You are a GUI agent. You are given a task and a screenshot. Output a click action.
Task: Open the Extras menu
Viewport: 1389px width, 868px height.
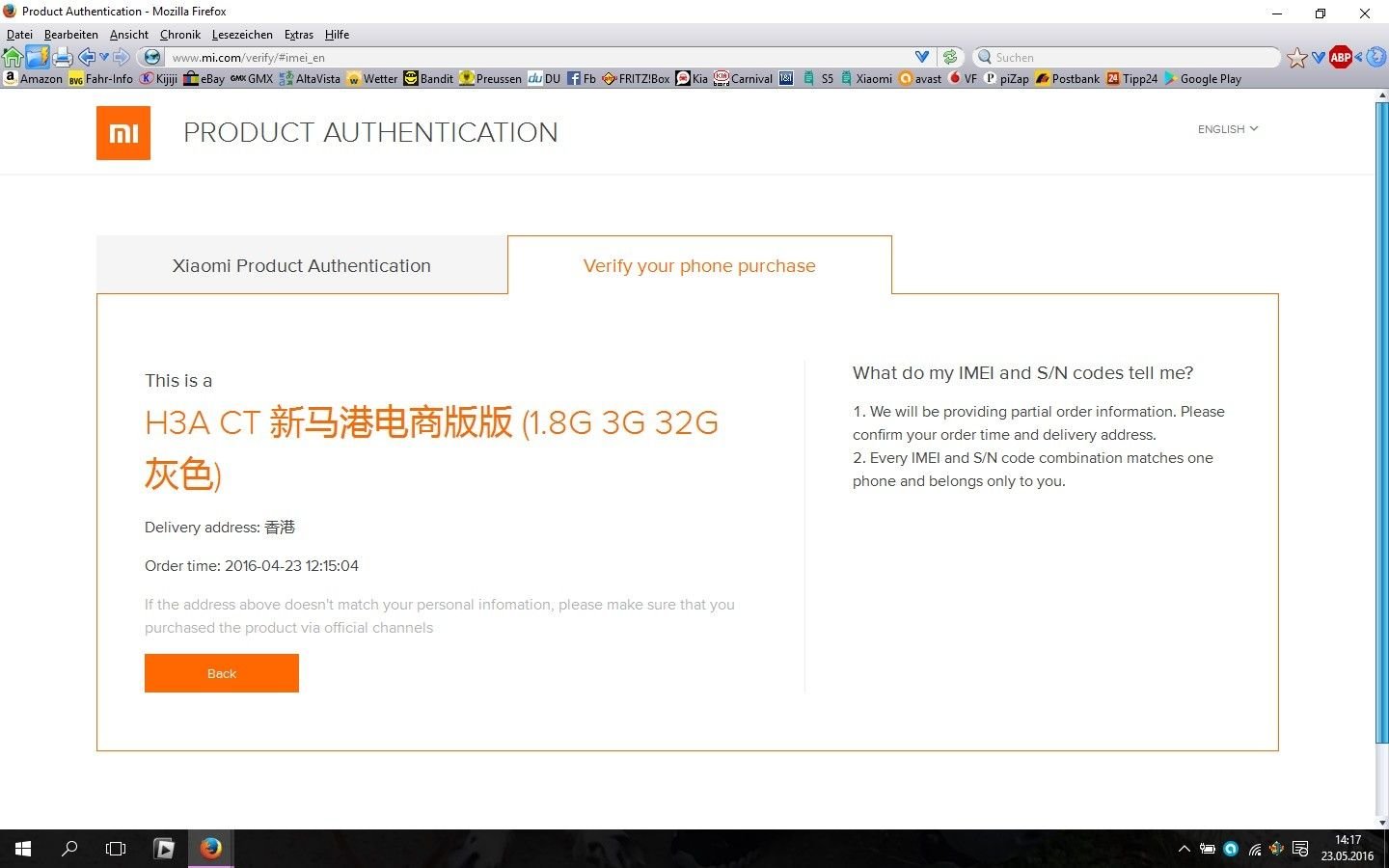(x=299, y=34)
